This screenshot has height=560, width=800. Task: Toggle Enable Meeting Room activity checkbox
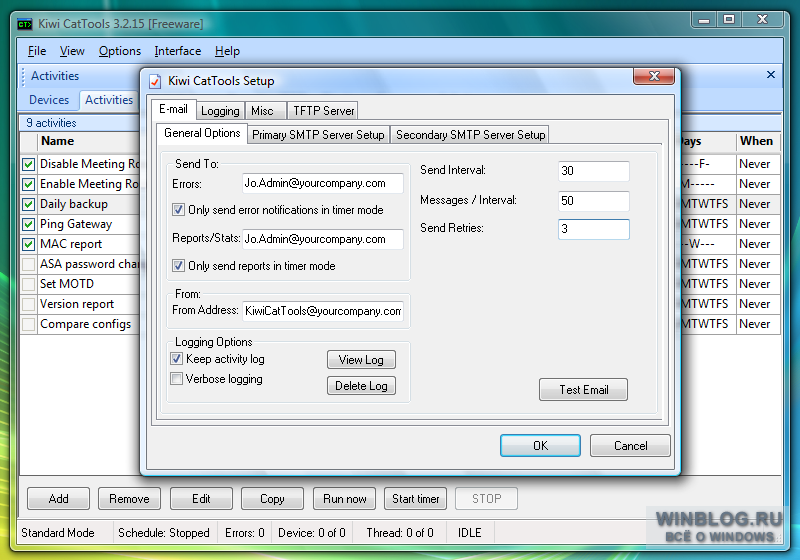click(29, 184)
